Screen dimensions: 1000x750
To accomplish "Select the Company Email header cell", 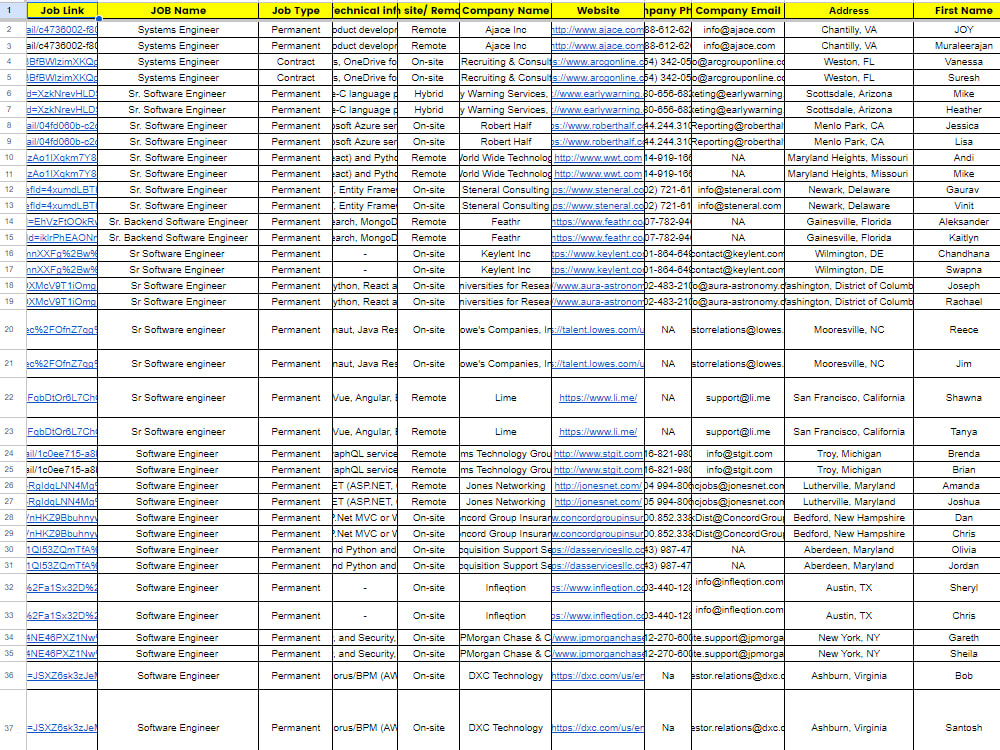I will tap(738, 10).
